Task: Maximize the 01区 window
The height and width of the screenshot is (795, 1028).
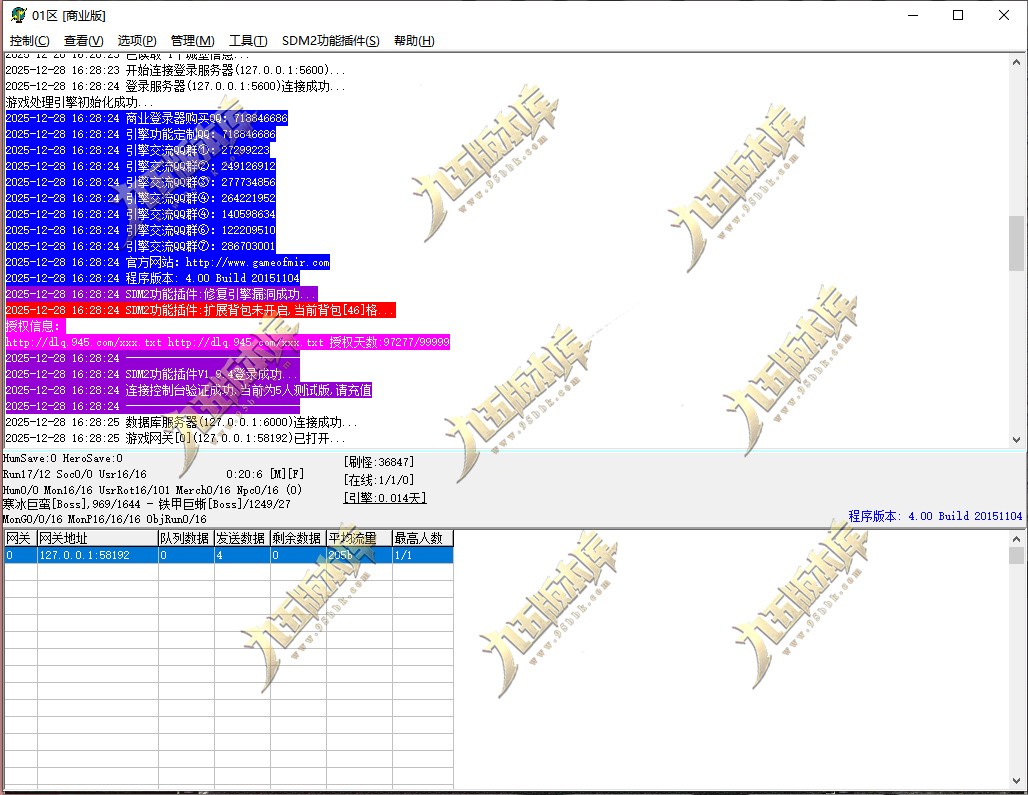Action: 958,15
